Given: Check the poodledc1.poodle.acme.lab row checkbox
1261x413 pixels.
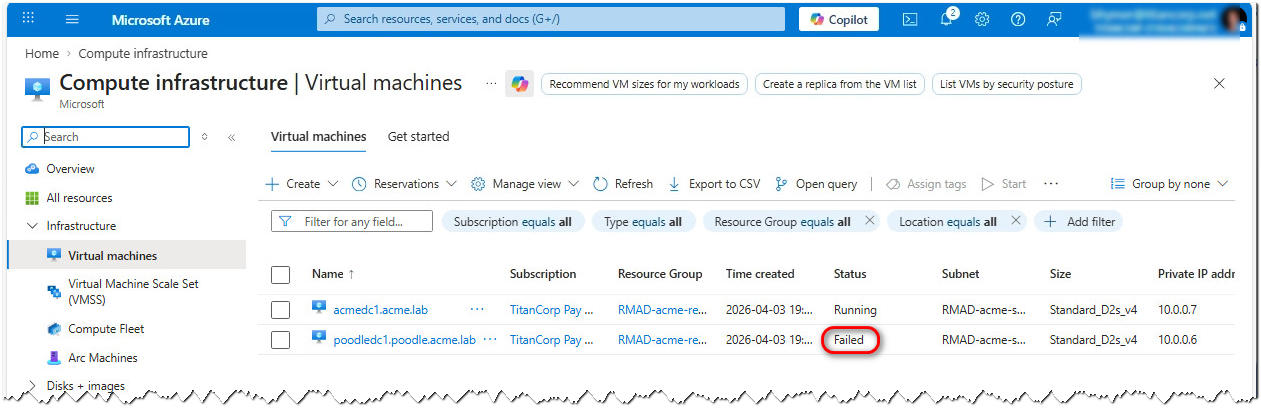Looking at the screenshot, I should [281, 340].
